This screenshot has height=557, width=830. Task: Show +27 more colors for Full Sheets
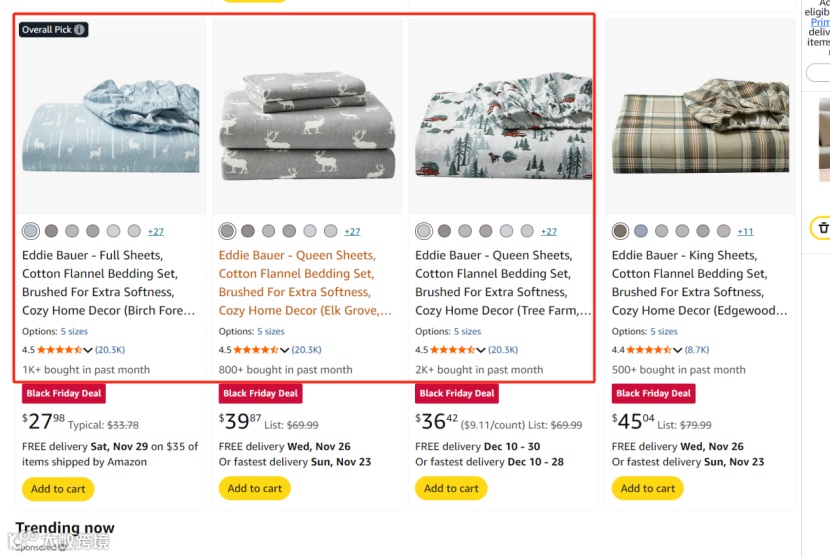(x=156, y=231)
